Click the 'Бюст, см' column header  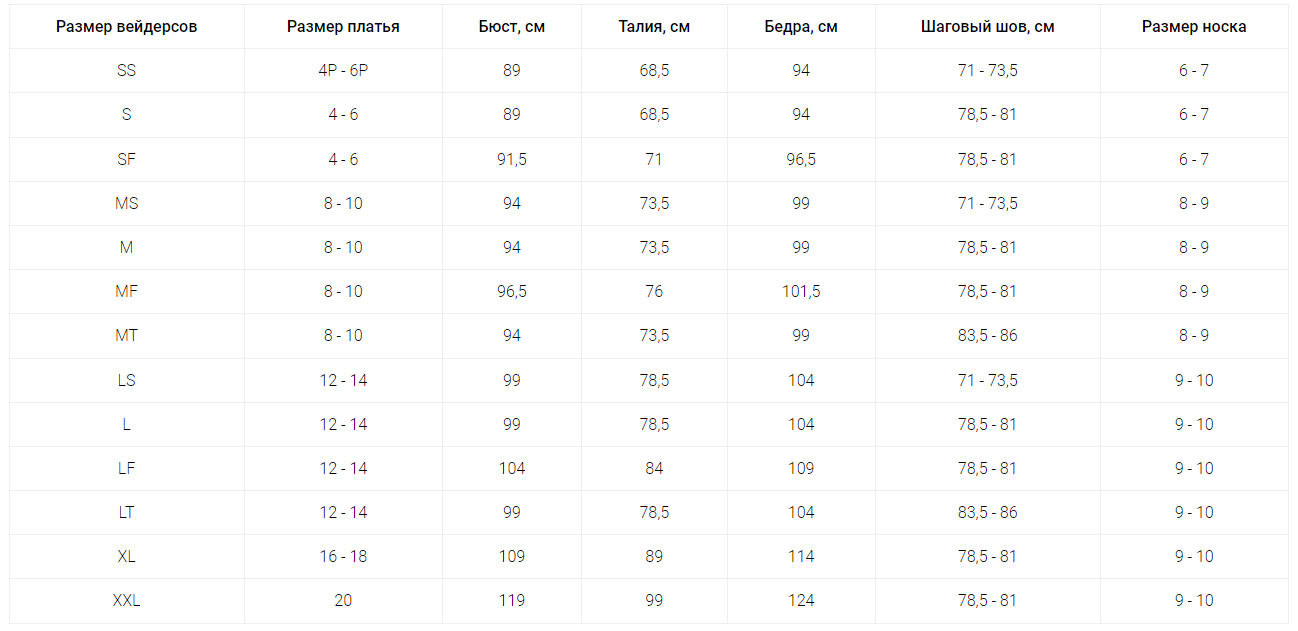click(x=512, y=27)
